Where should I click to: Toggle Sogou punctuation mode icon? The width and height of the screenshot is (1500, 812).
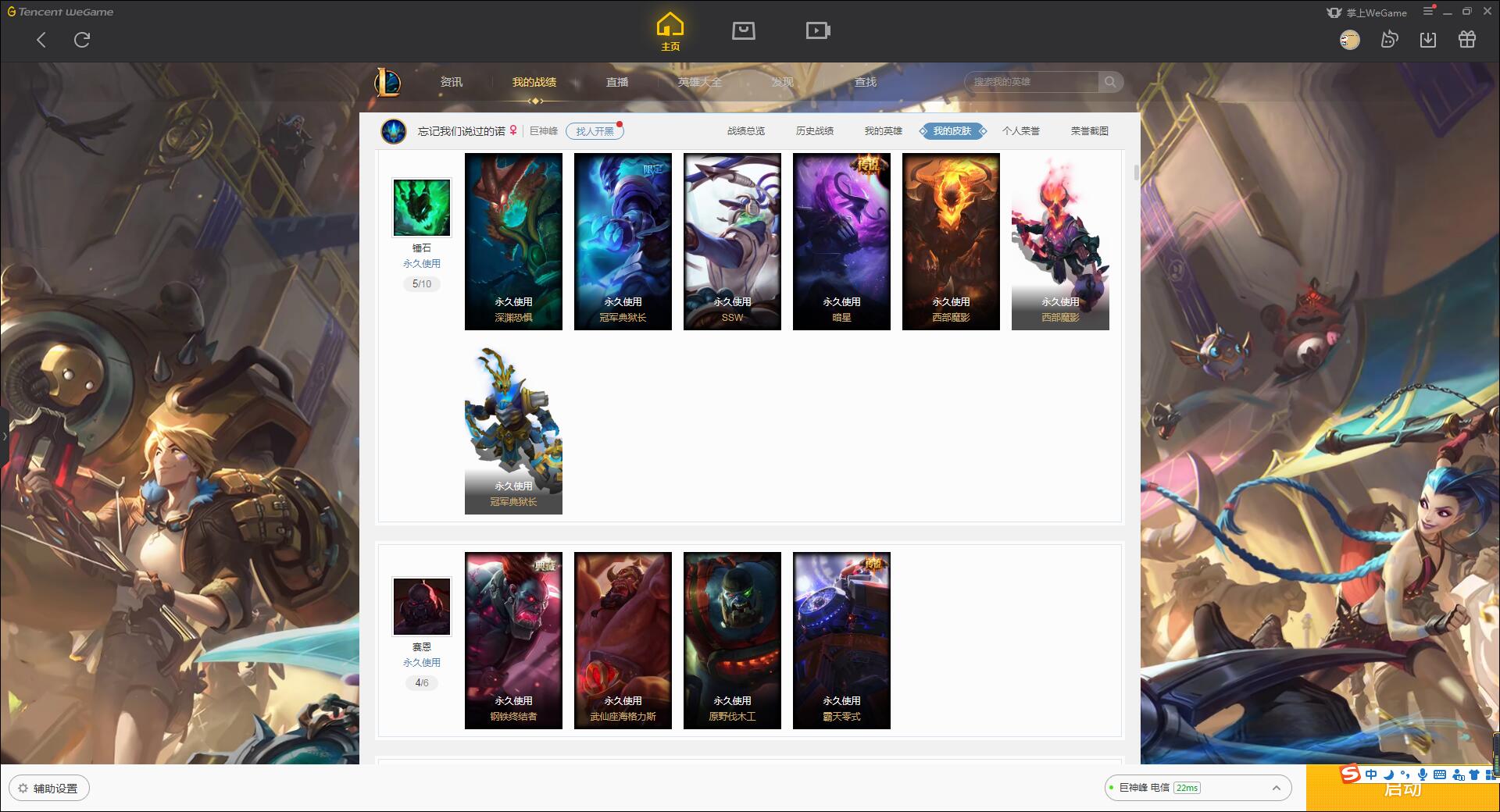(1405, 775)
